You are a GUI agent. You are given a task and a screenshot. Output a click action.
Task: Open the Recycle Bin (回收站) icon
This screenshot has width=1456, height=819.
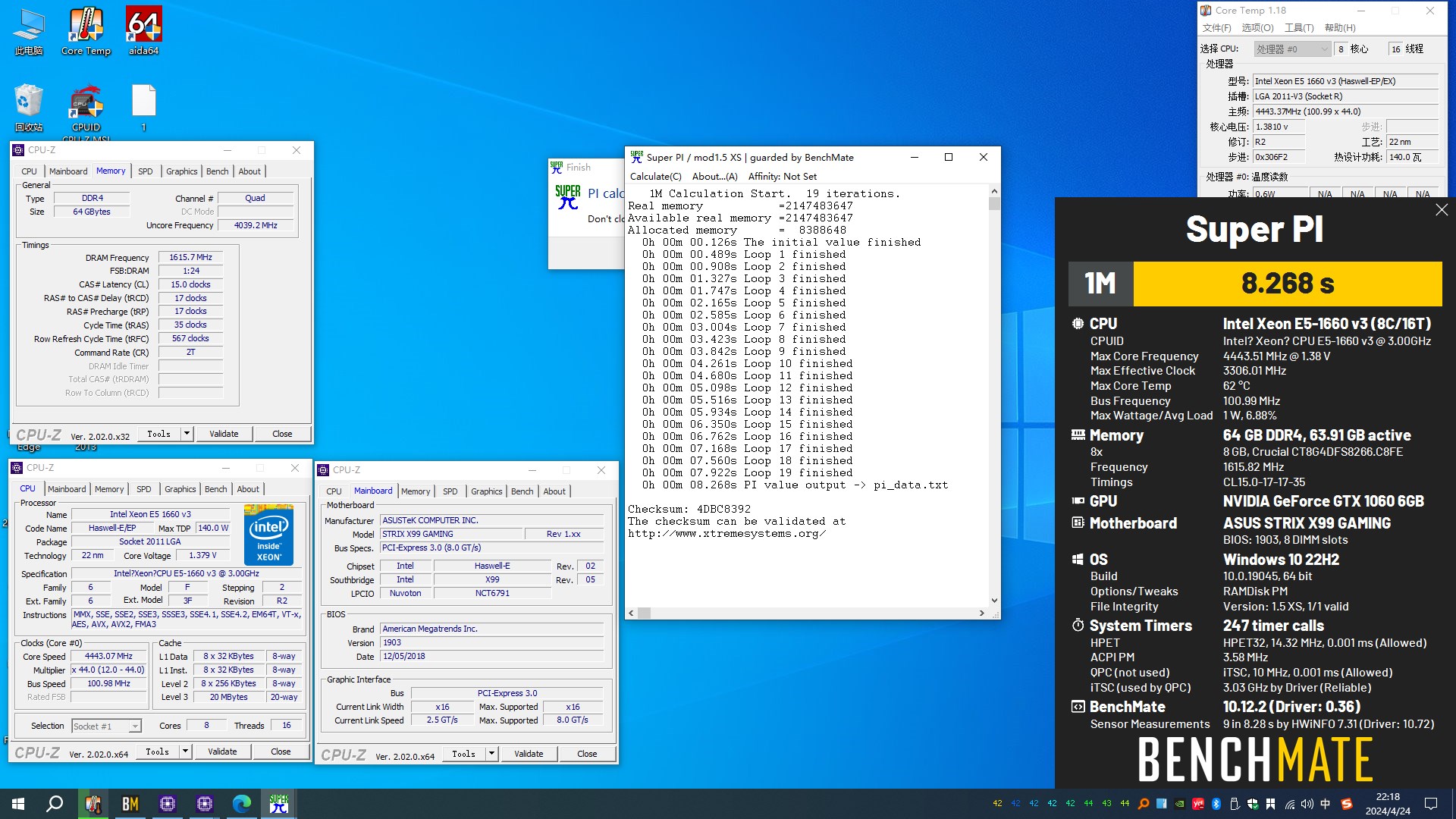click(29, 108)
